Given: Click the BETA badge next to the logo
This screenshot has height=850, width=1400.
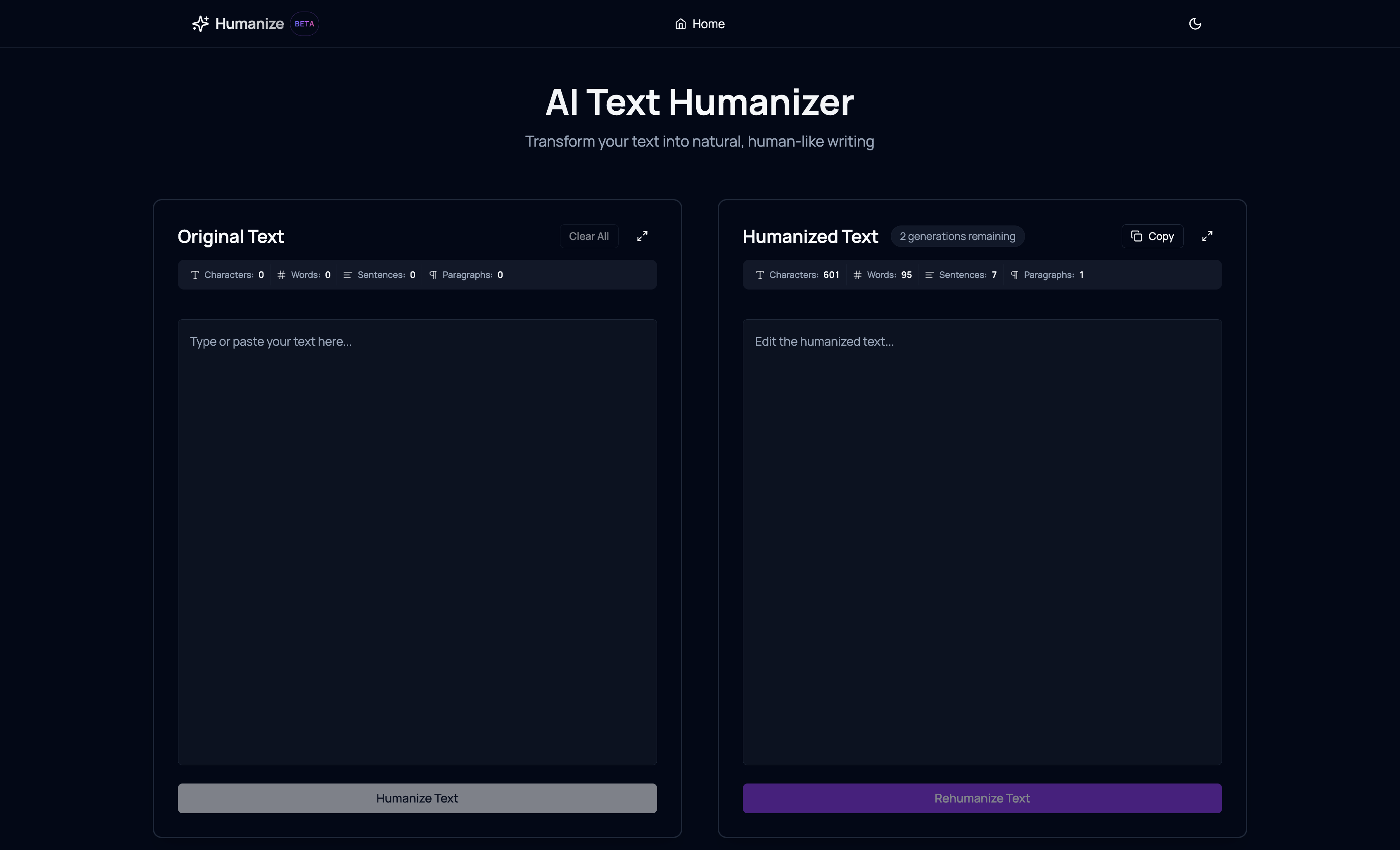Looking at the screenshot, I should pyautogui.click(x=304, y=24).
